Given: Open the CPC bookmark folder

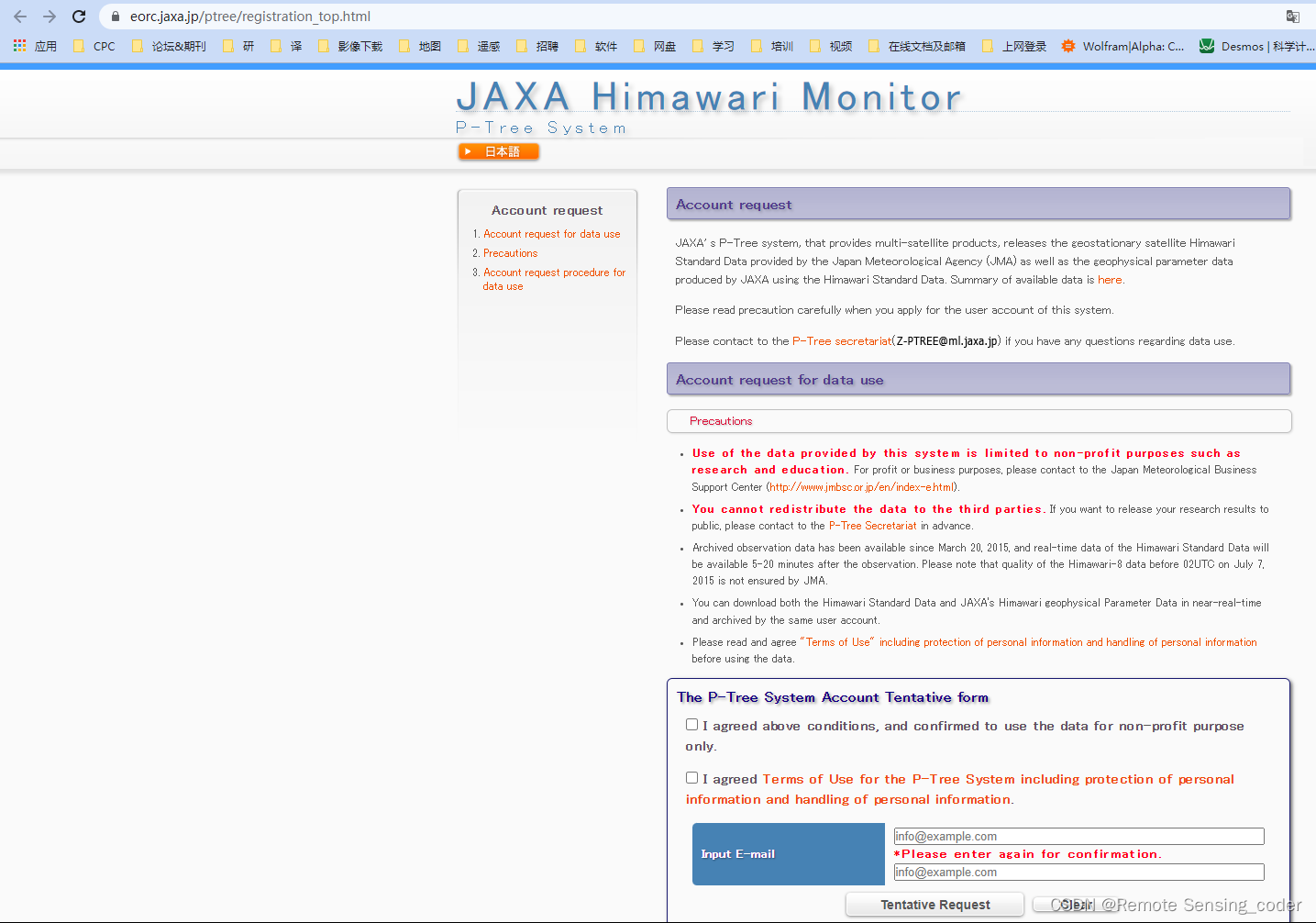Looking at the screenshot, I should click(94, 46).
